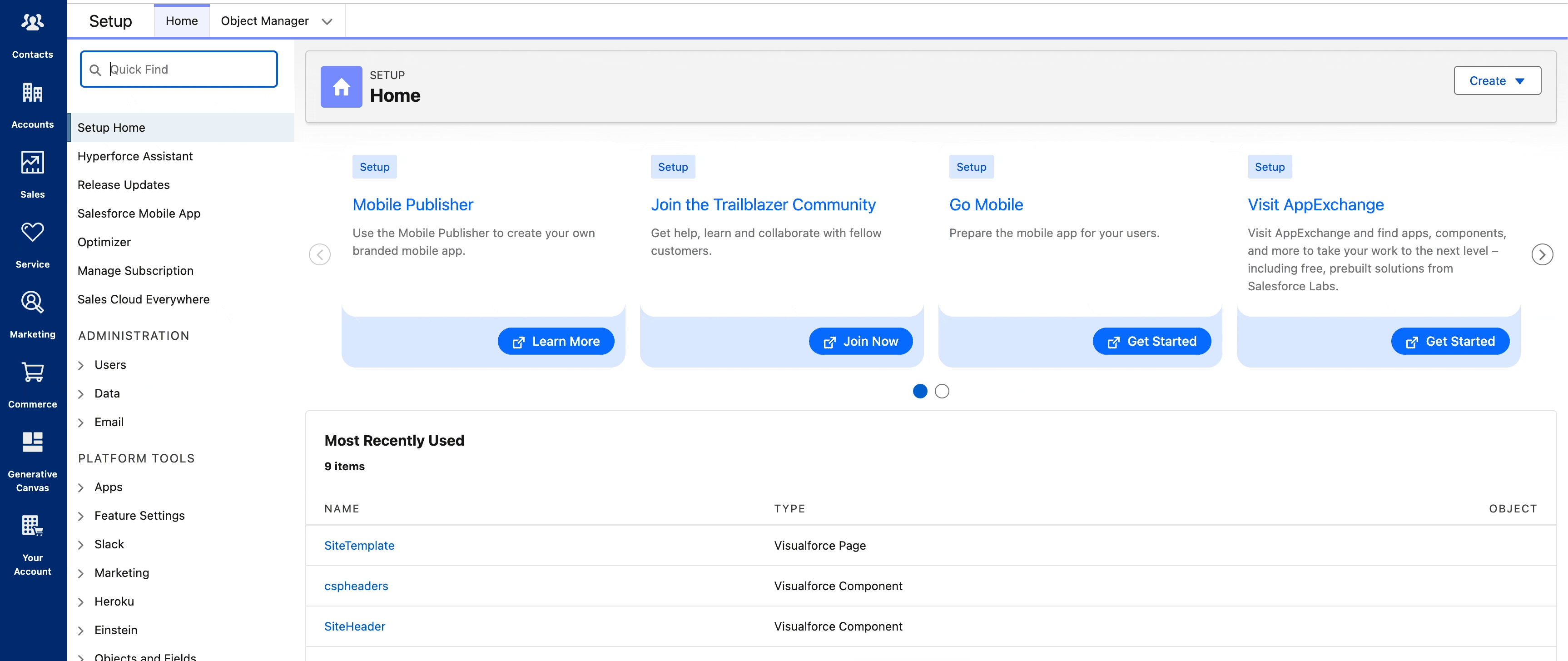Select the second carousel page dot

point(942,391)
